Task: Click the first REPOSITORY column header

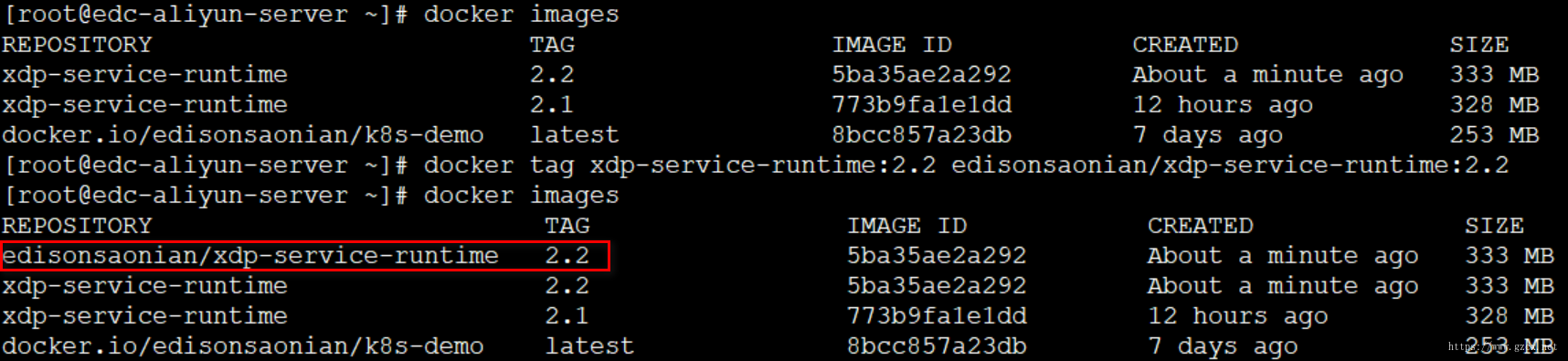Action: [x=77, y=45]
